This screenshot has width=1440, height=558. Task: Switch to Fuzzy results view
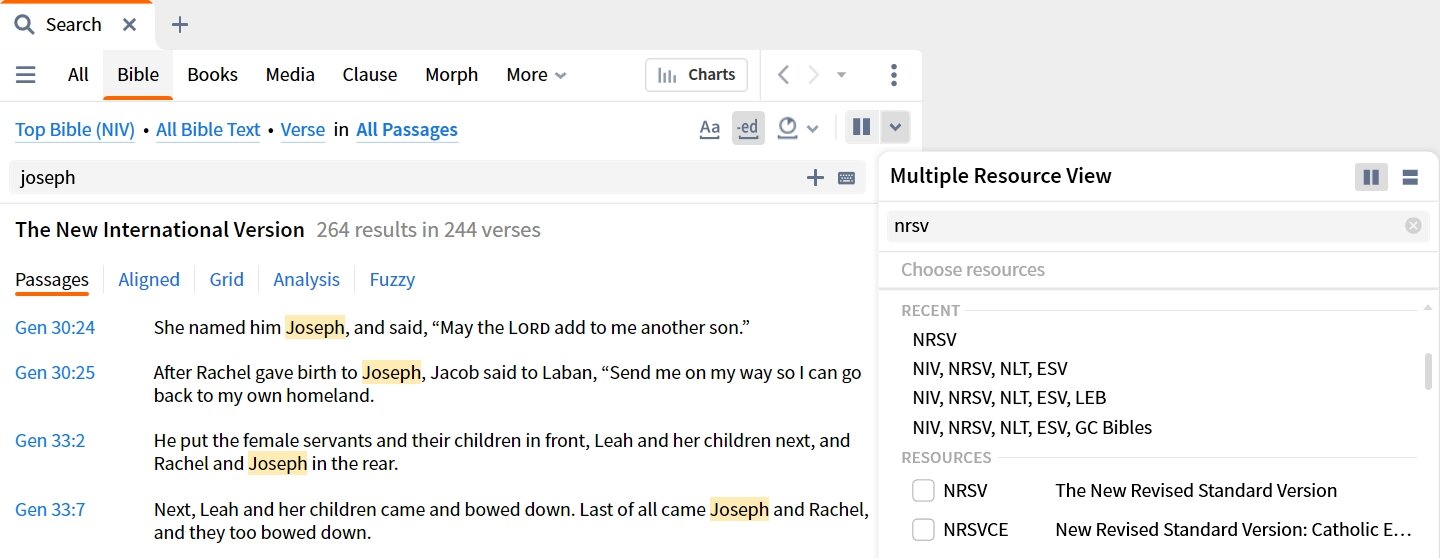pos(392,280)
